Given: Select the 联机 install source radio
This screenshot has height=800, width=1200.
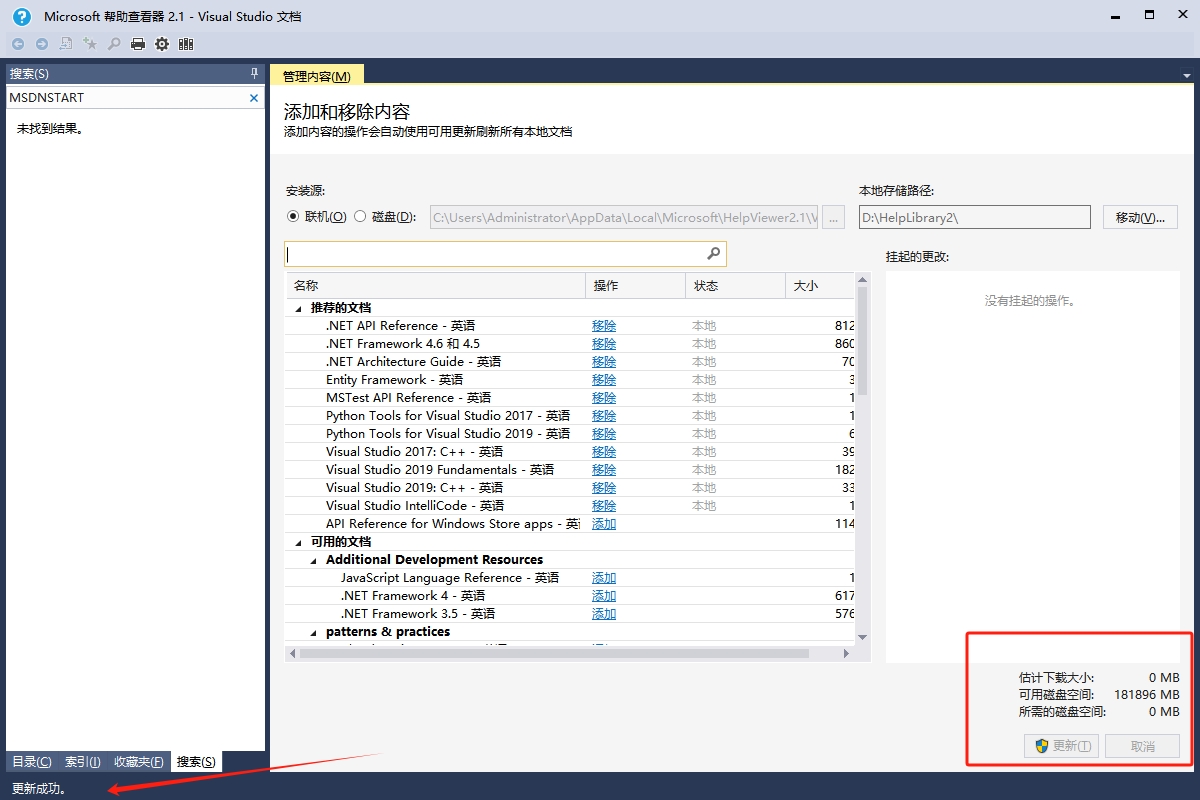Looking at the screenshot, I should (x=293, y=216).
